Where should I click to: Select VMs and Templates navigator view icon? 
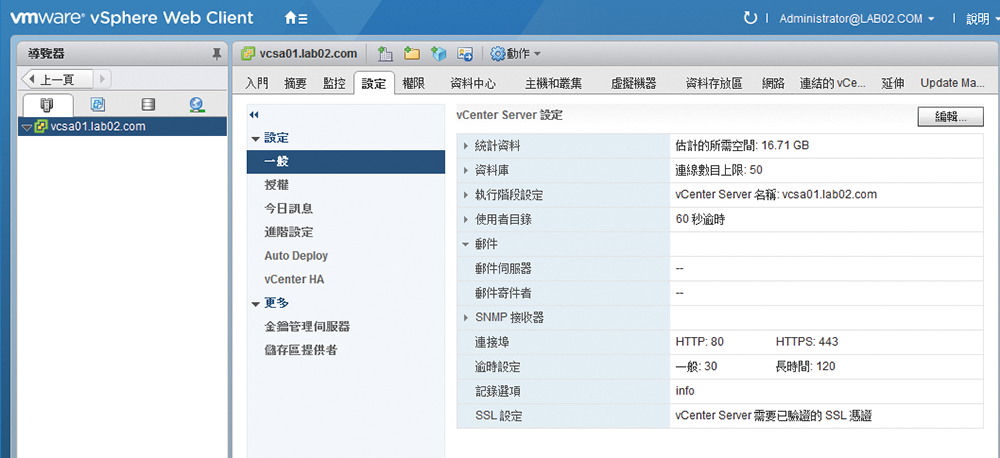[98, 104]
